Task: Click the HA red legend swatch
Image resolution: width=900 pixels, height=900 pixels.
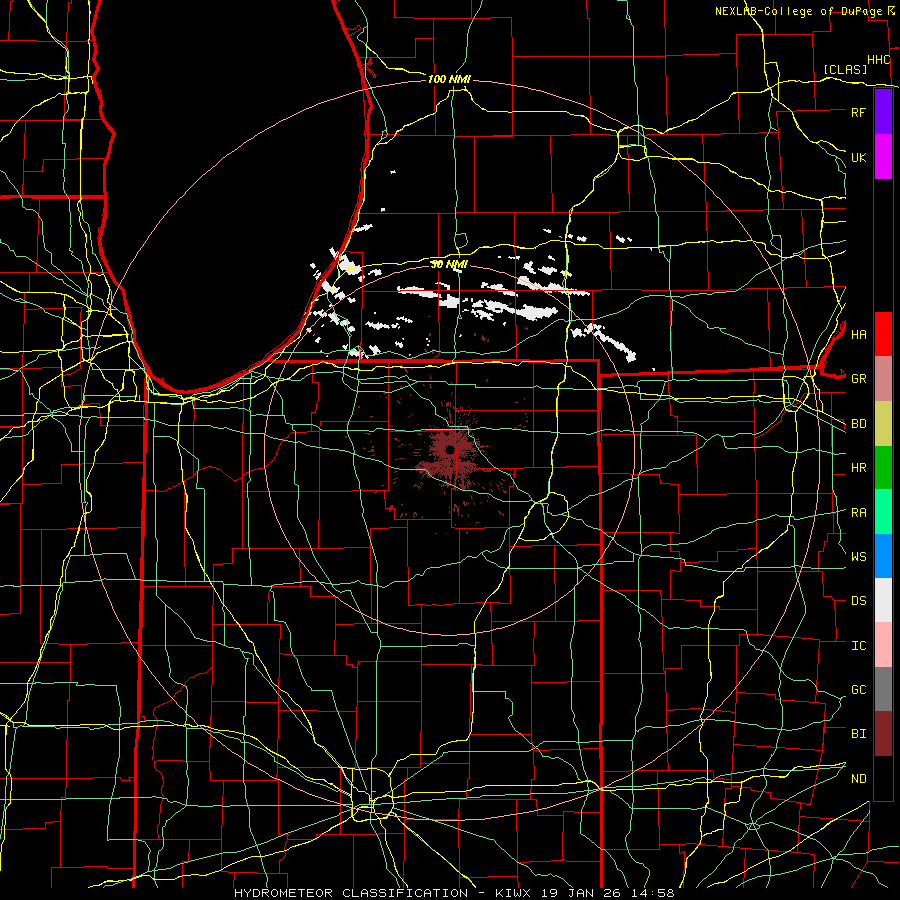Action: coord(883,334)
